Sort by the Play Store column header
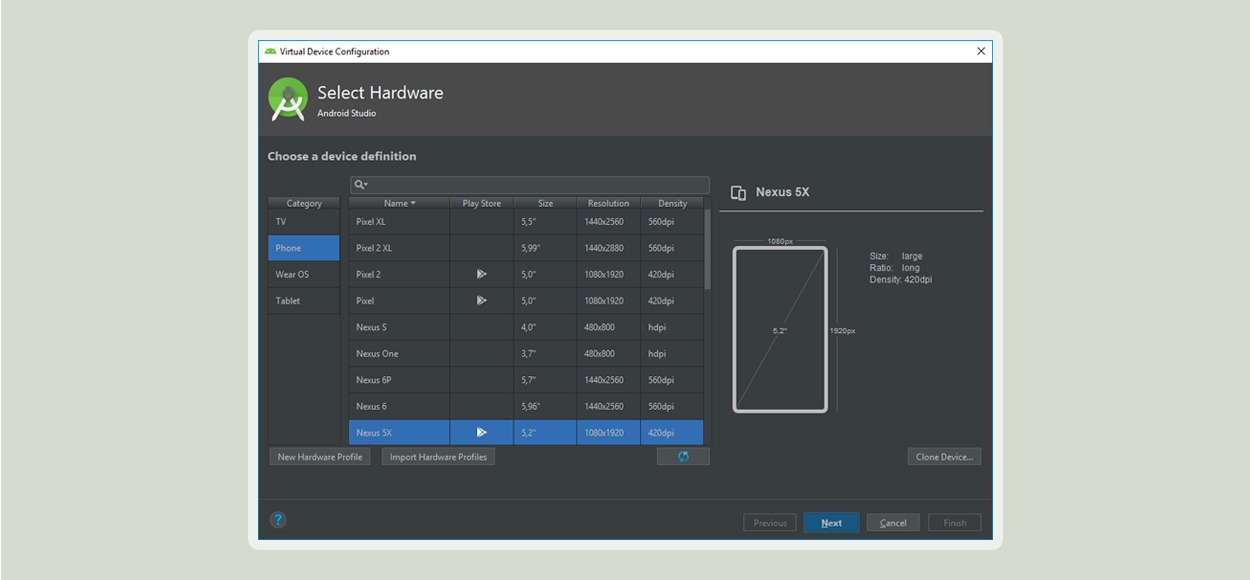 tap(482, 203)
